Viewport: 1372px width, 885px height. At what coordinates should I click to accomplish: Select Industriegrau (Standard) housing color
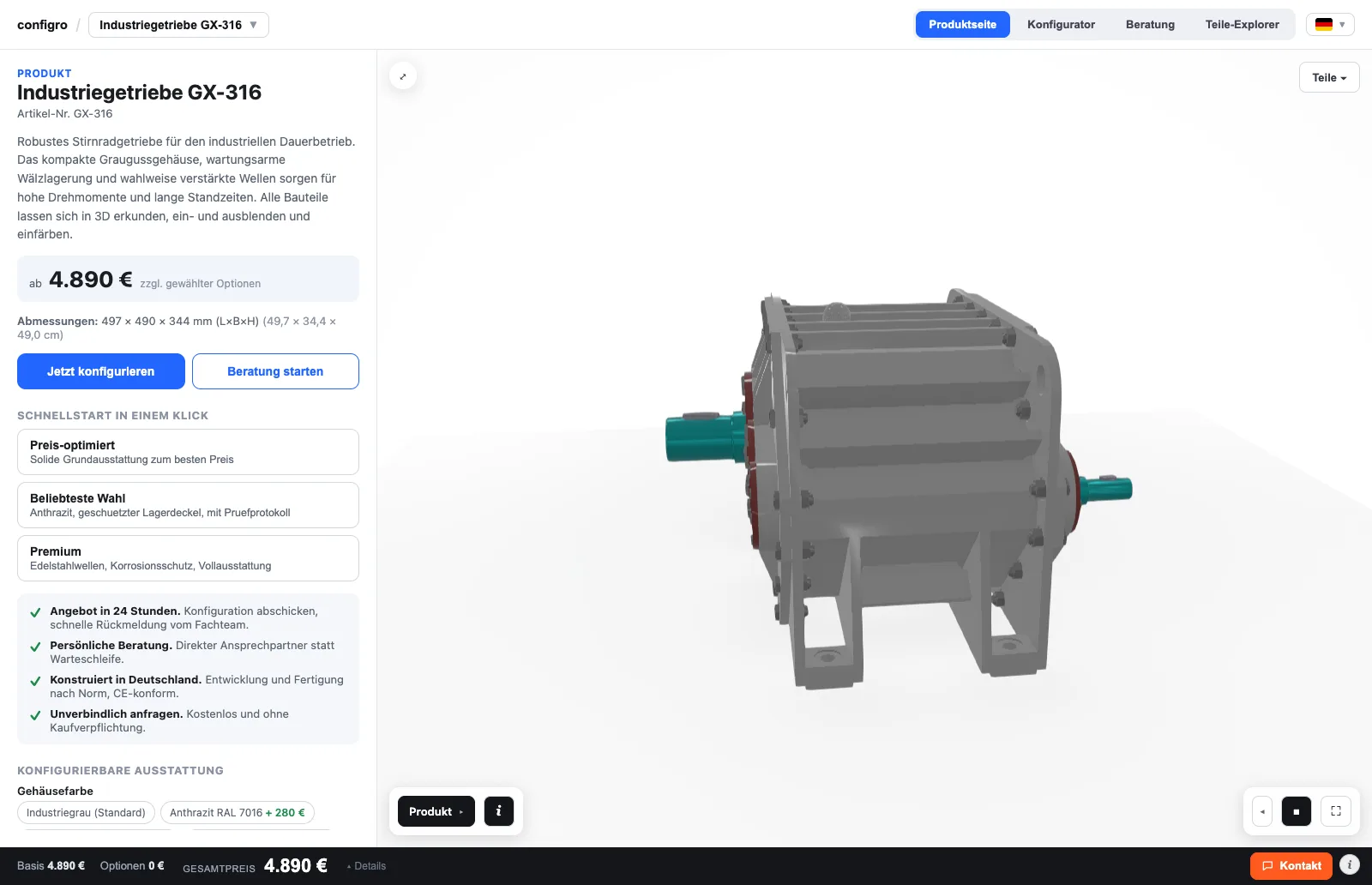(86, 813)
